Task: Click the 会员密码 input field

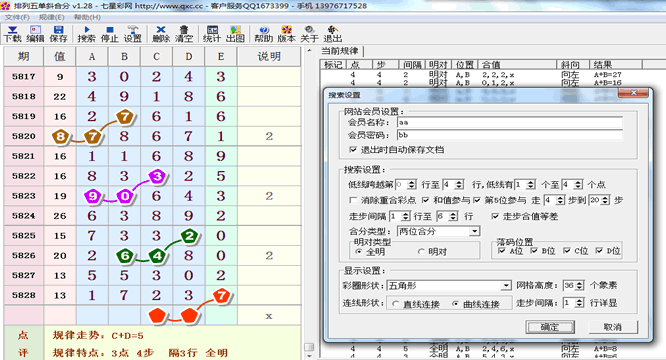Action: [510, 135]
